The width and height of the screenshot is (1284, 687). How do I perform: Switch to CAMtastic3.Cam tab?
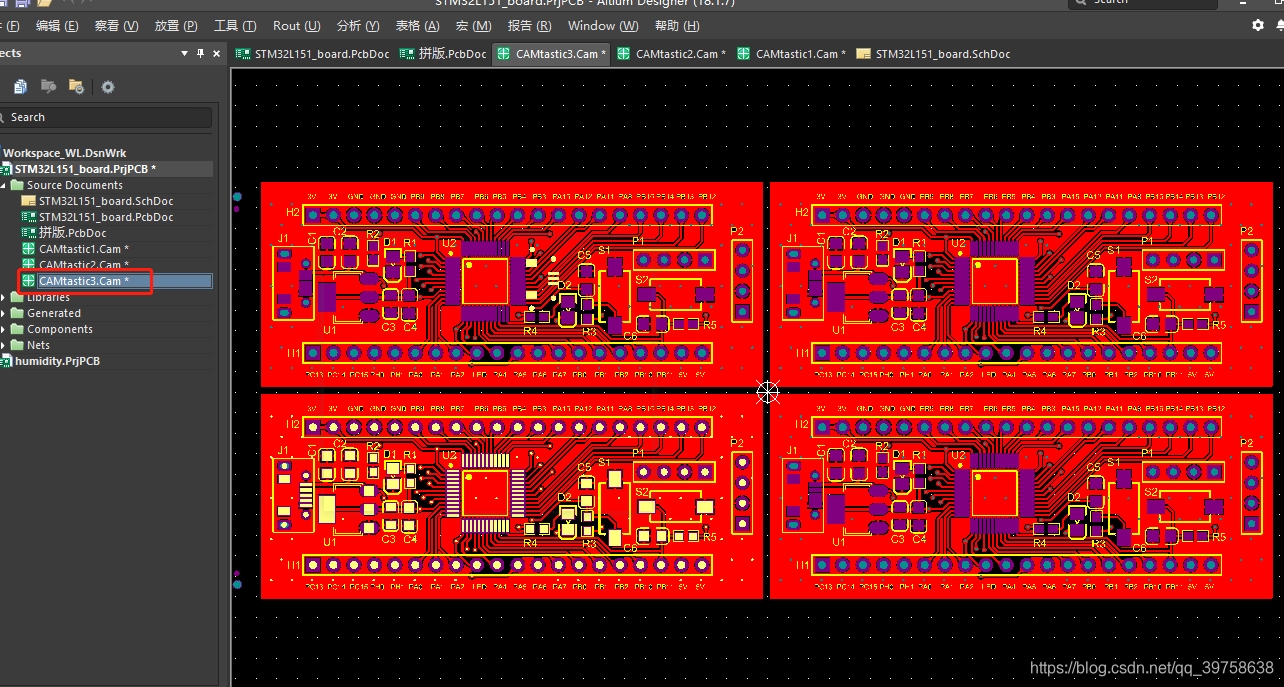[551, 54]
